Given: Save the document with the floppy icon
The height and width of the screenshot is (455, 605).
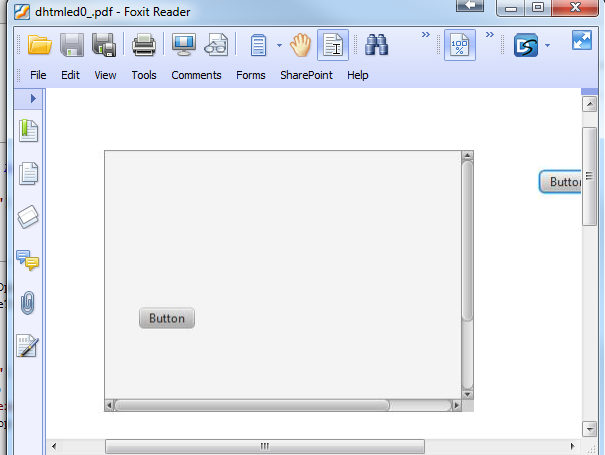Looking at the screenshot, I should click(72, 45).
